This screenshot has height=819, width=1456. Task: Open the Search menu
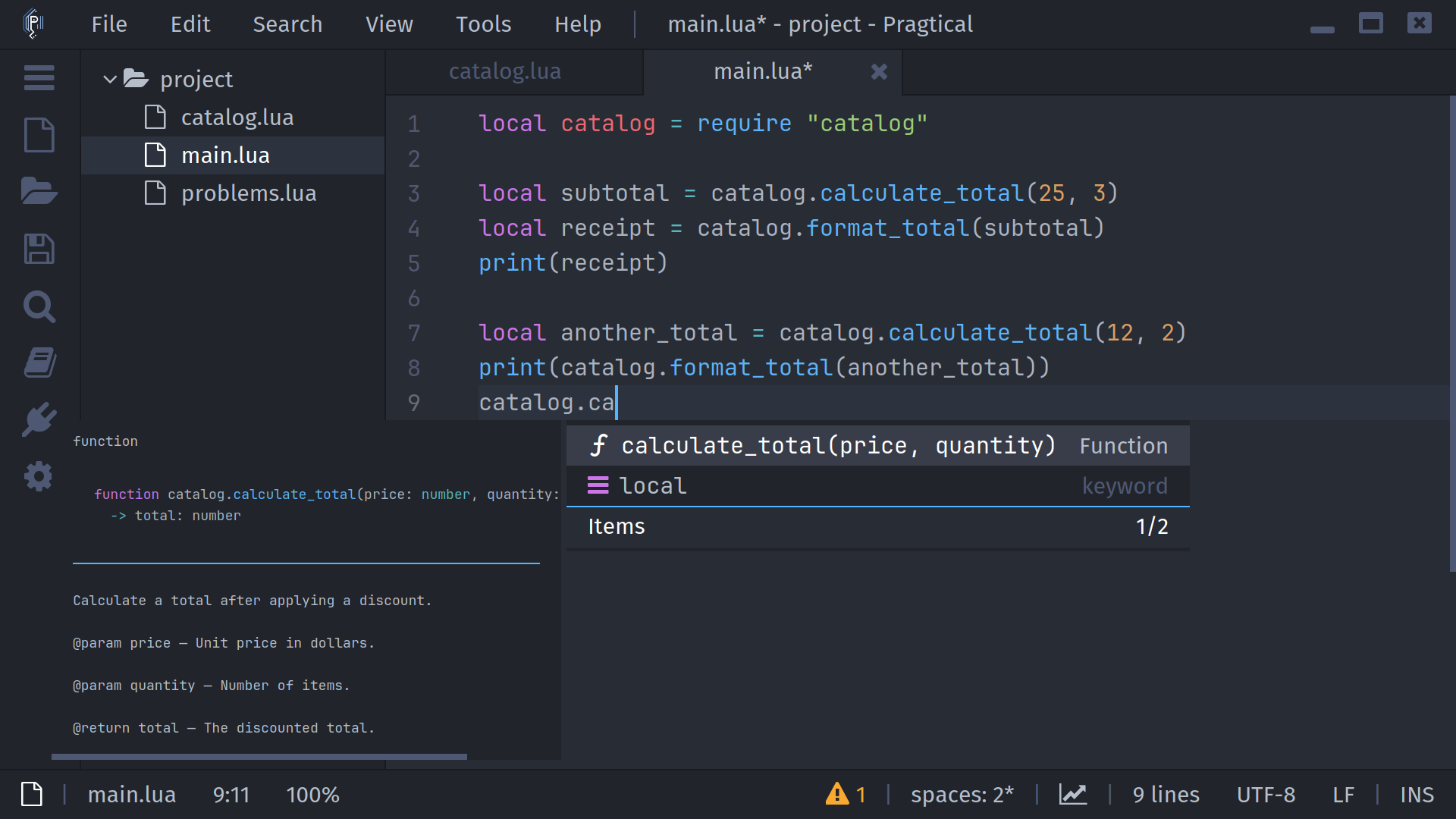pos(287,24)
